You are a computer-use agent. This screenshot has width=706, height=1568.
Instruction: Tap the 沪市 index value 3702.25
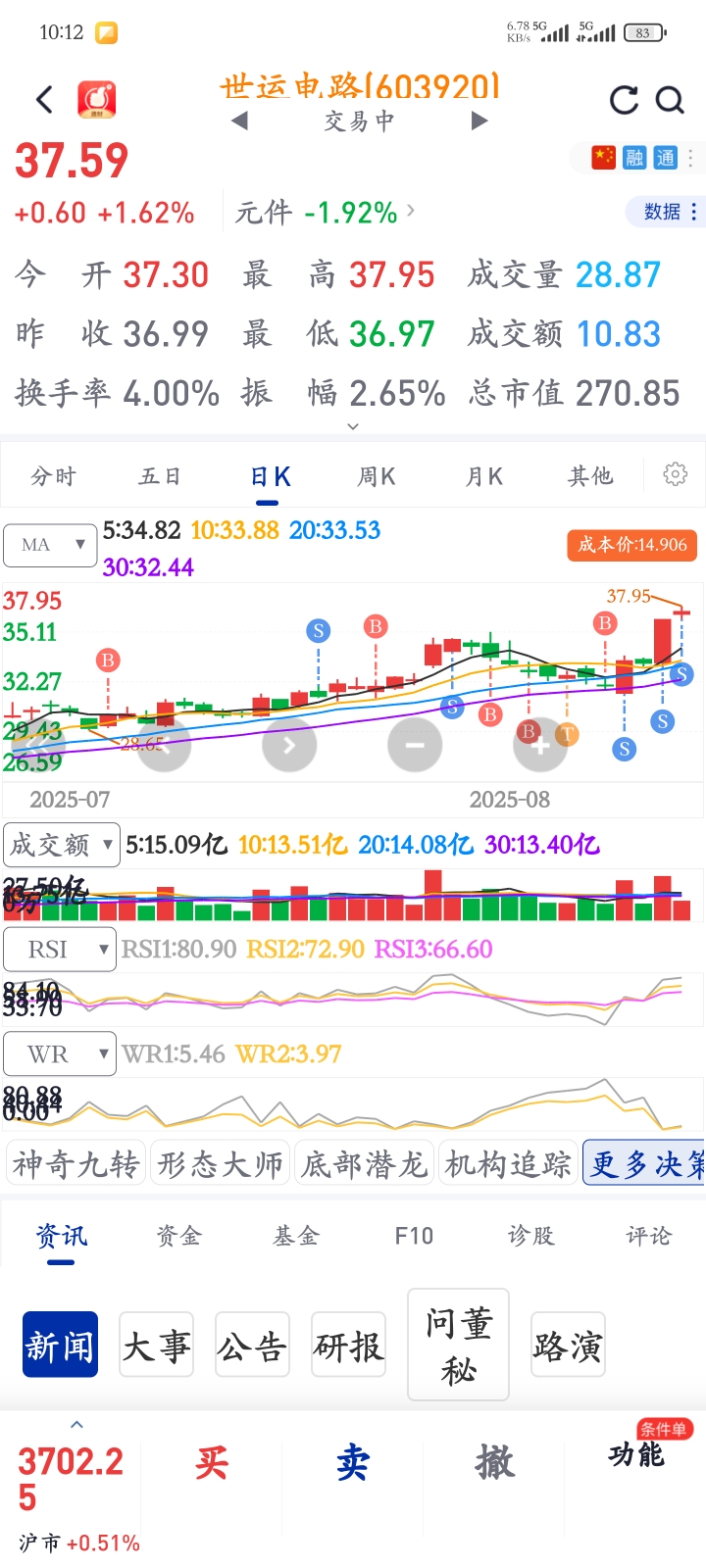click(x=71, y=1480)
